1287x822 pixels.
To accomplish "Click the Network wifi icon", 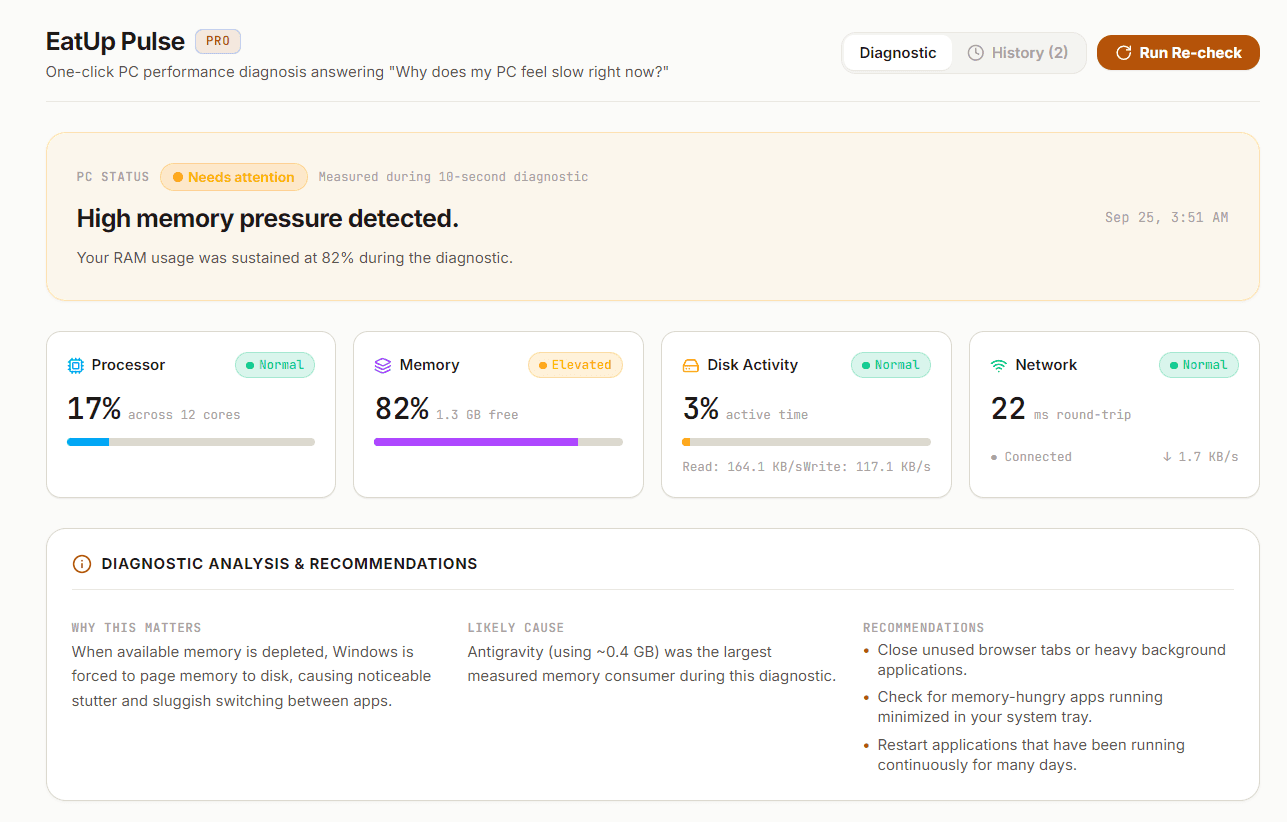I will (x=999, y=365).
